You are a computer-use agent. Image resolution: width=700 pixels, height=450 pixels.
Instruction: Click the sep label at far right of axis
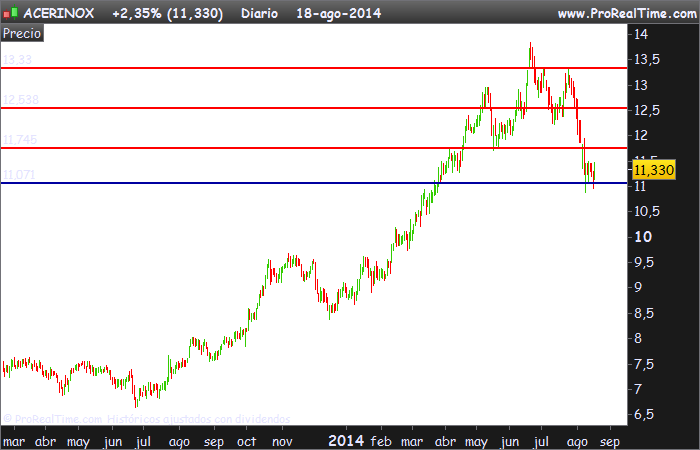610,442
